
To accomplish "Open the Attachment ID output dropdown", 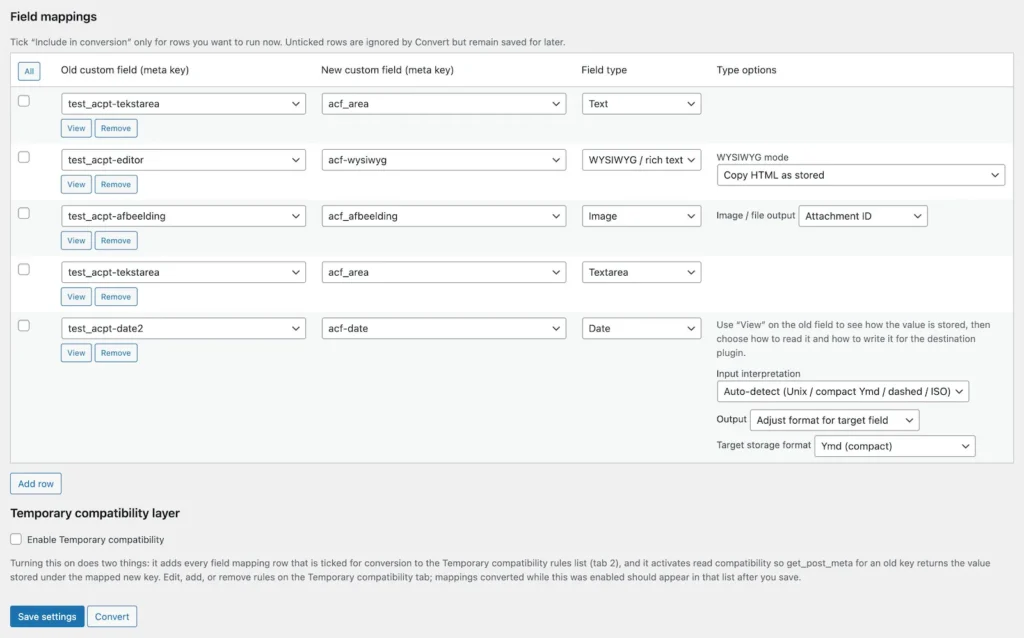I will click(863, 216).
